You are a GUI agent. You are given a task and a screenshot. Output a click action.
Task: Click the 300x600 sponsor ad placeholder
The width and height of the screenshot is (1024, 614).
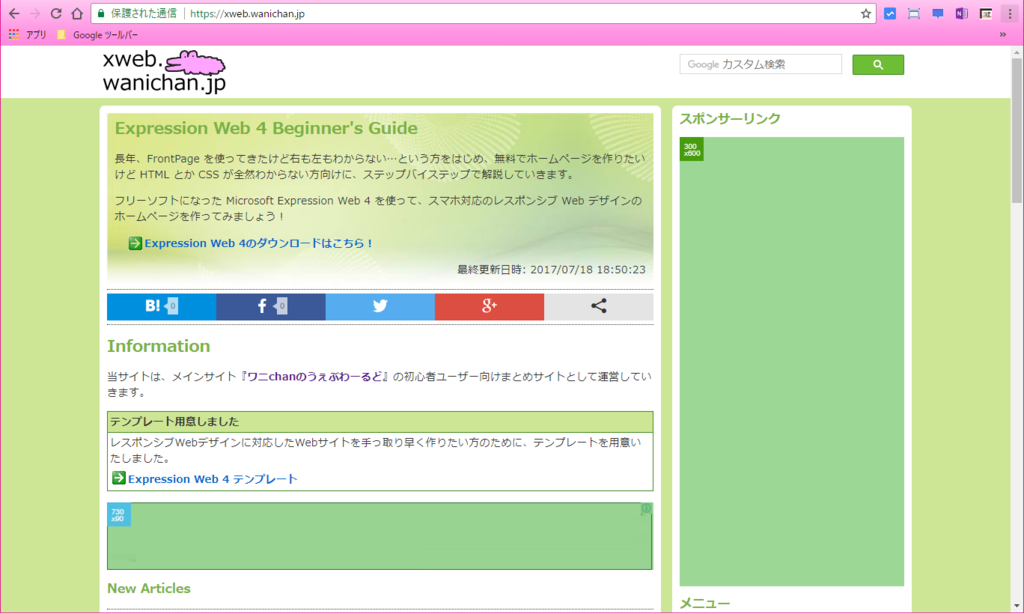point(792,361)
